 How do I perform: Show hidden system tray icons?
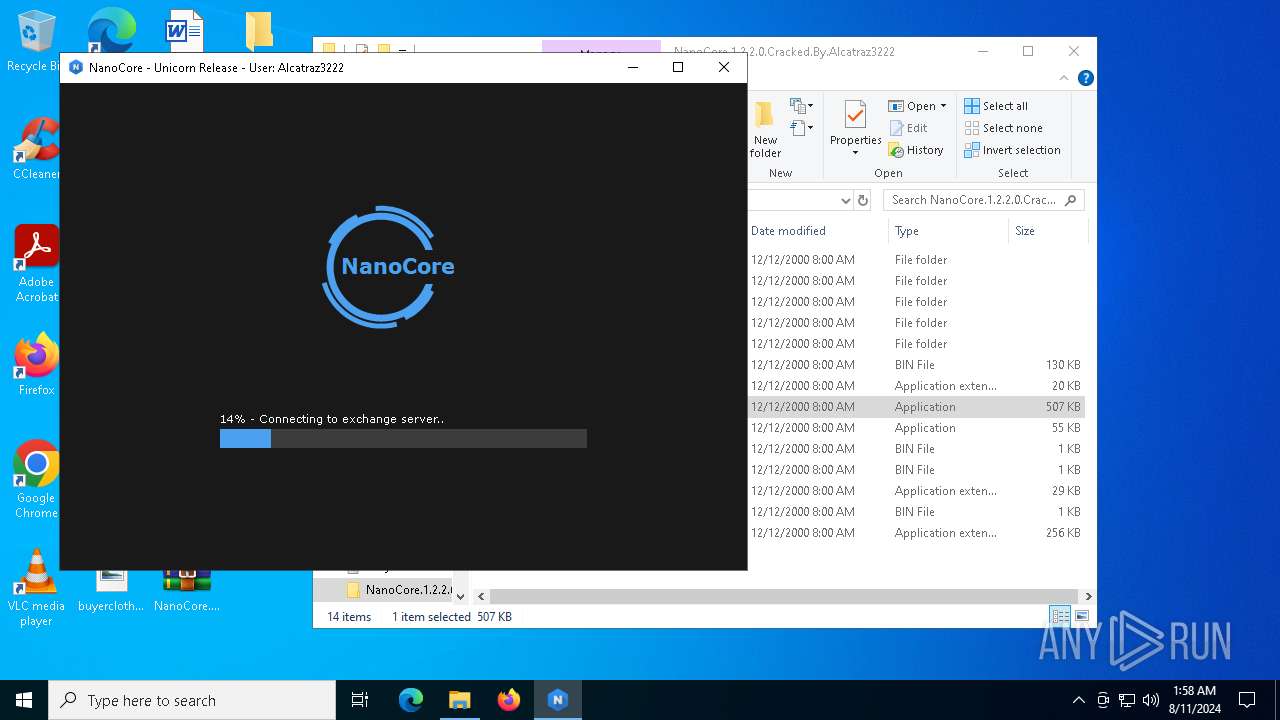[1078, 700]
